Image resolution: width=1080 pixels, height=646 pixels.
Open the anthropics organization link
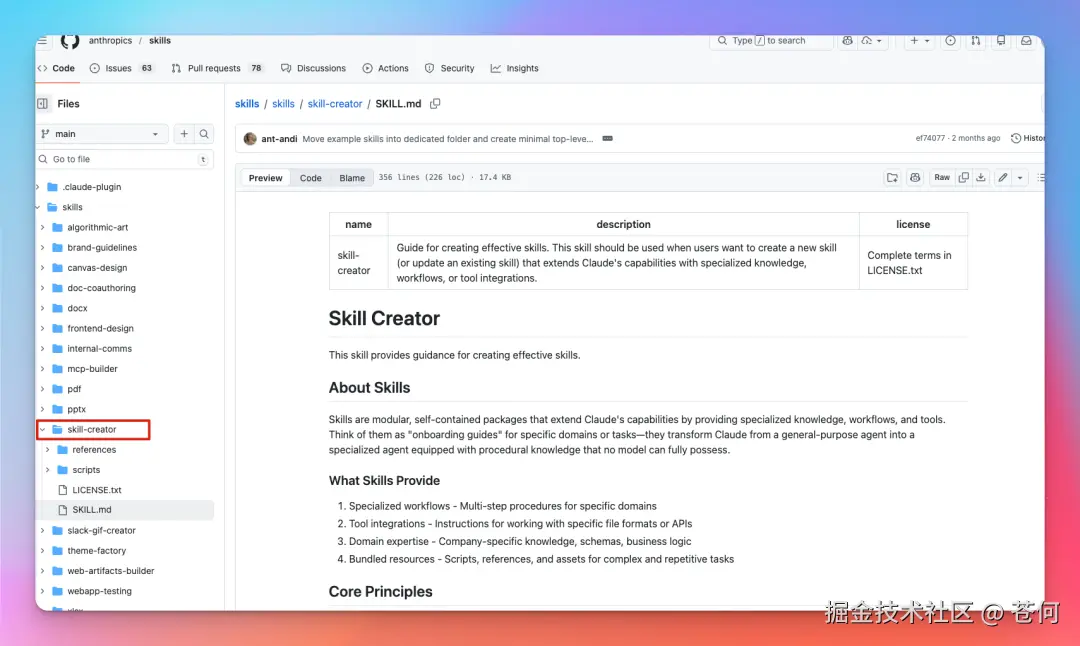[x=110, y=41]
